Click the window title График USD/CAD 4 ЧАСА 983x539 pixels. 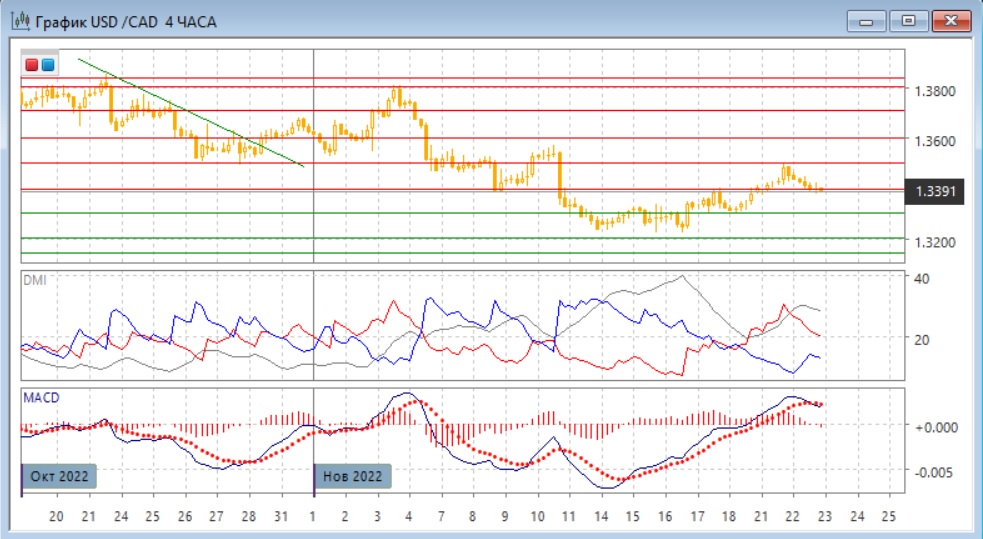(x=126, y=22)
